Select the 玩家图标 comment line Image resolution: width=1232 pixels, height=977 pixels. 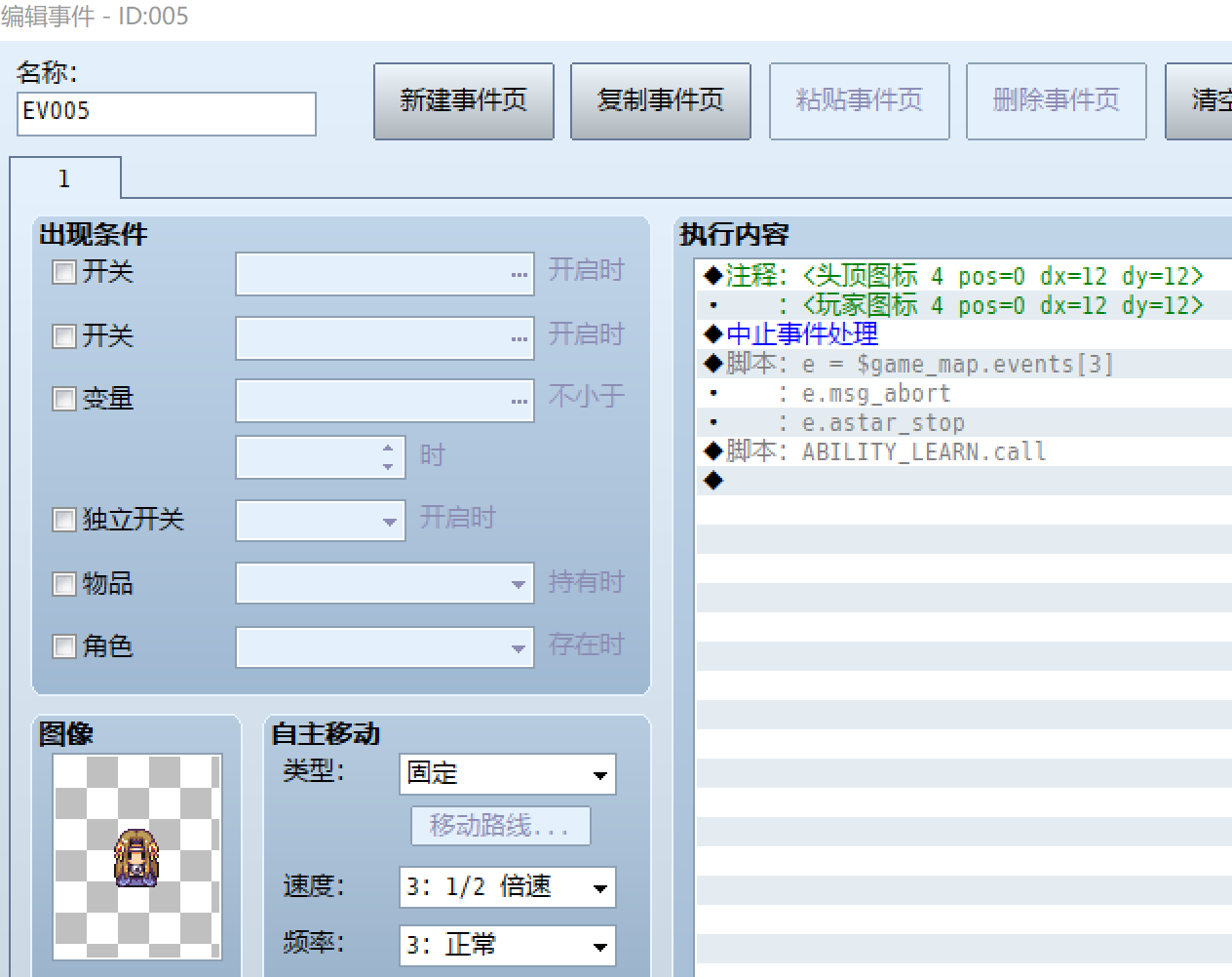(x=965, y=305)
